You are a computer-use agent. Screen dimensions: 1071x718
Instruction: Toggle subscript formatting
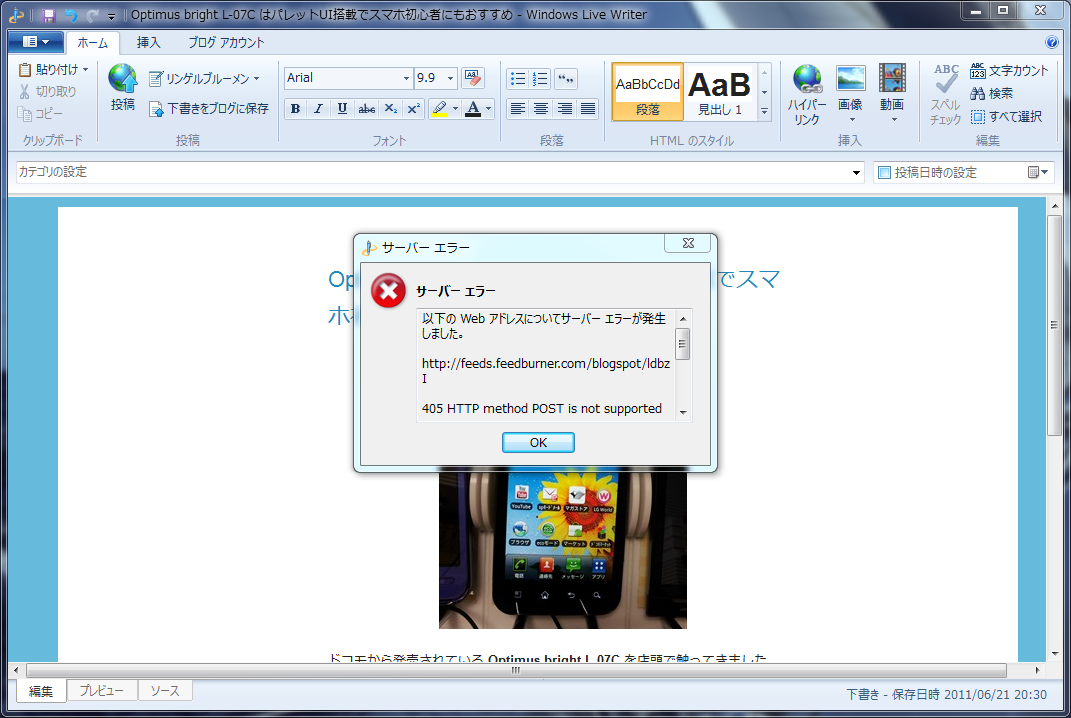click(391, 109)
